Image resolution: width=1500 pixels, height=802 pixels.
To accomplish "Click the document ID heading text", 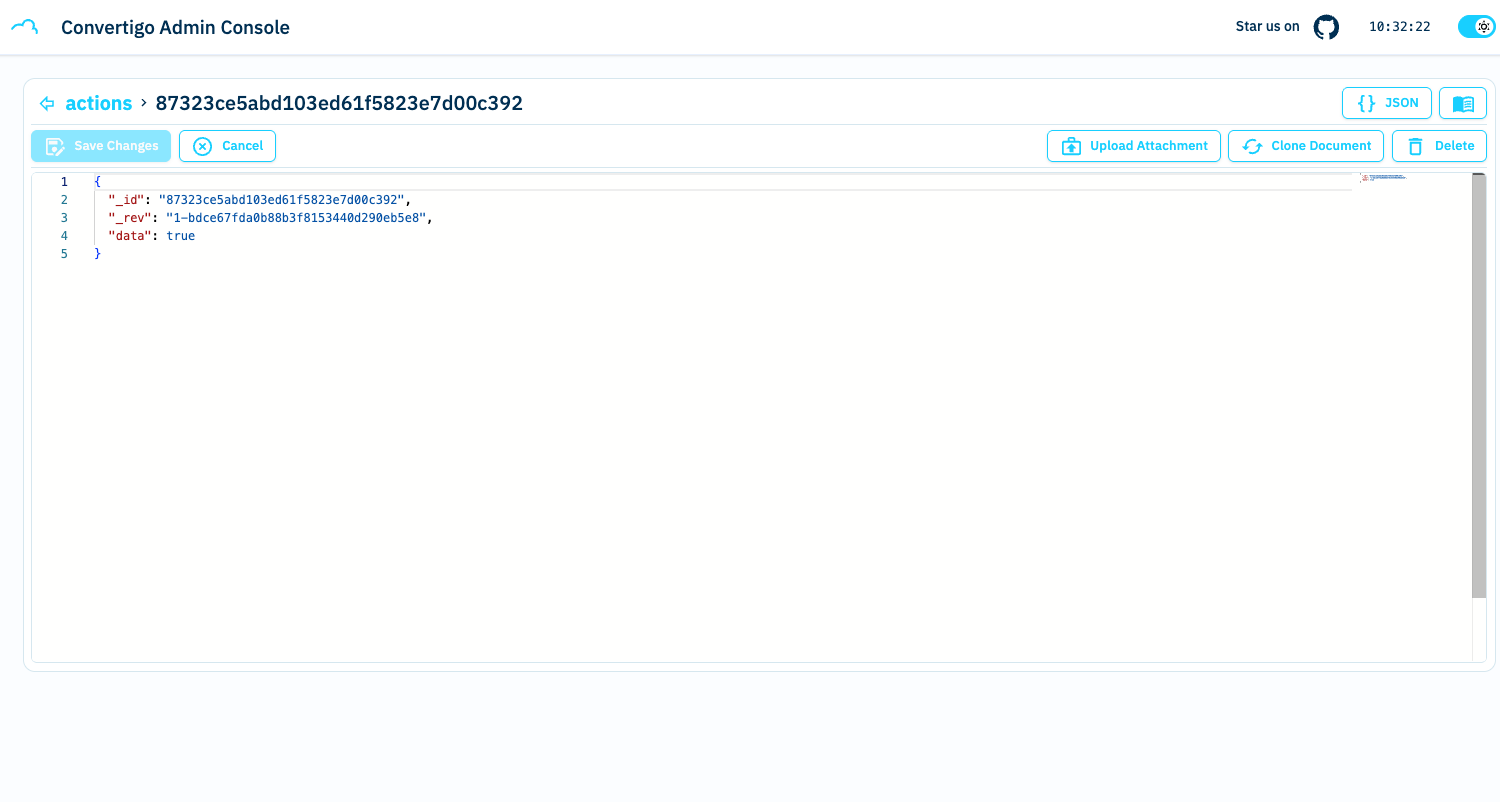I will (339, 103).
